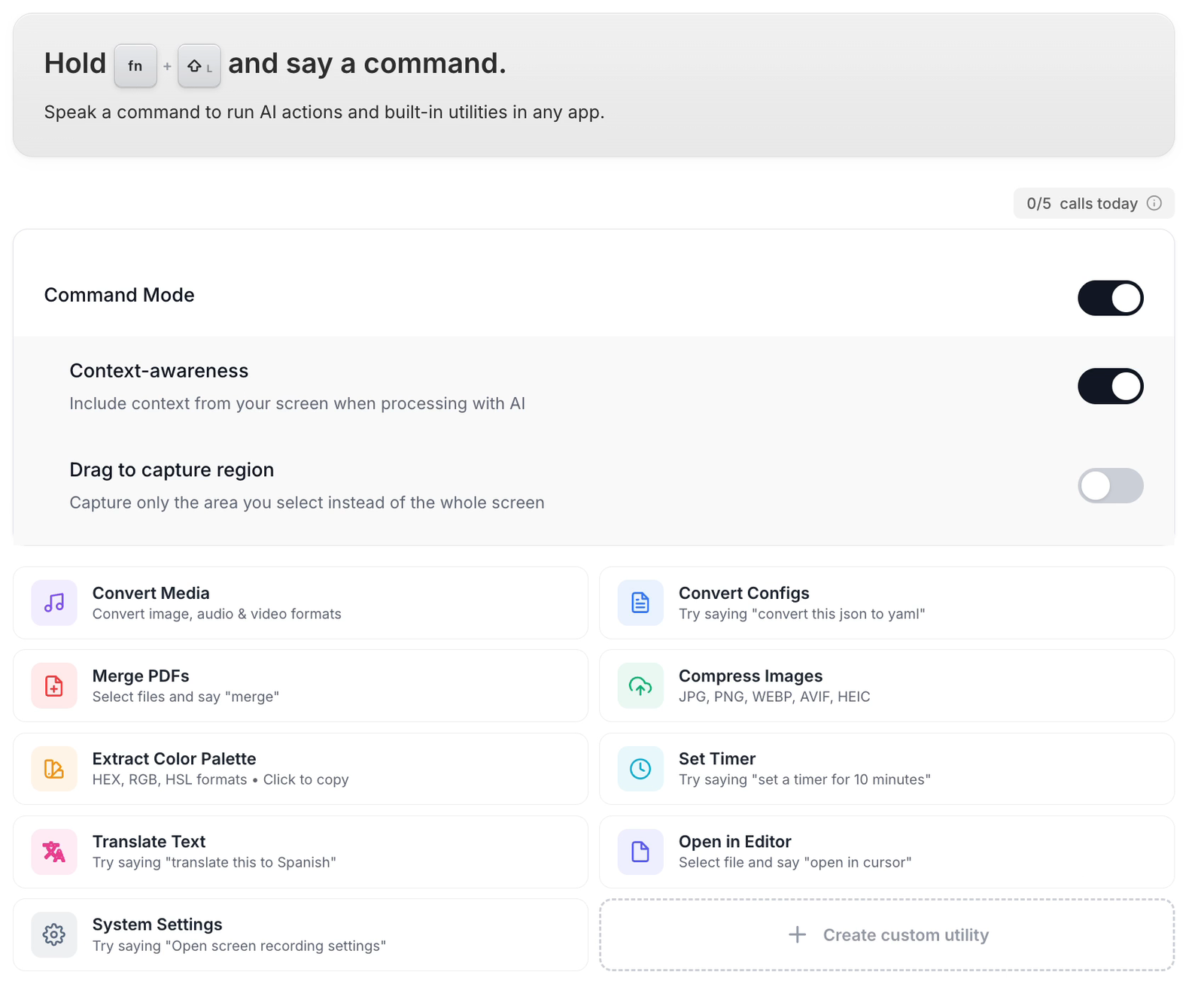Click the System Settings gear icon
The height and width of the screenshot is (984, 1204).
54,934
